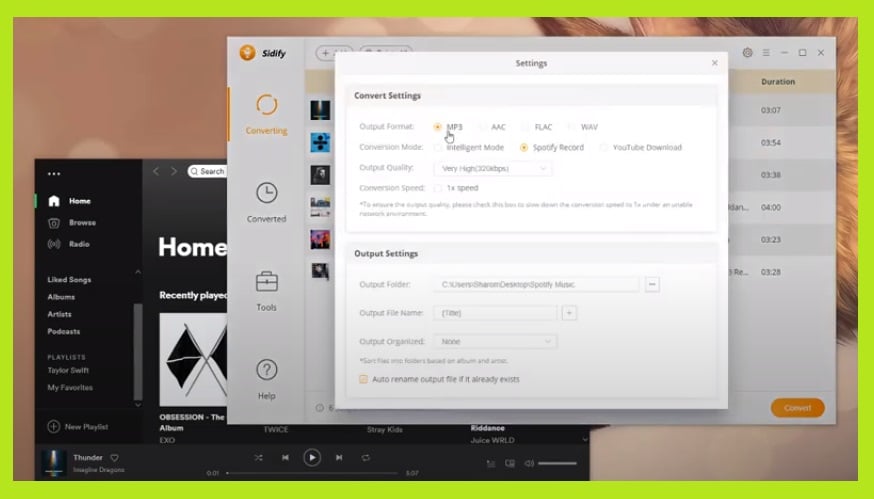Play the current Spotify track
The height and width of the screenshot is (499, 874).
(x=312, y=458)
